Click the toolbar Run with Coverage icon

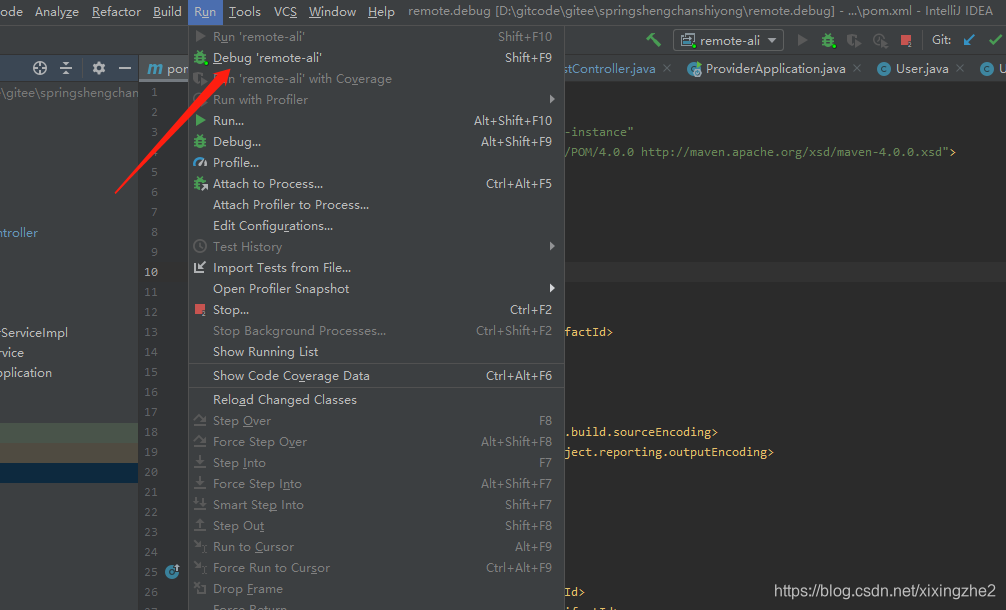[854, 40]
